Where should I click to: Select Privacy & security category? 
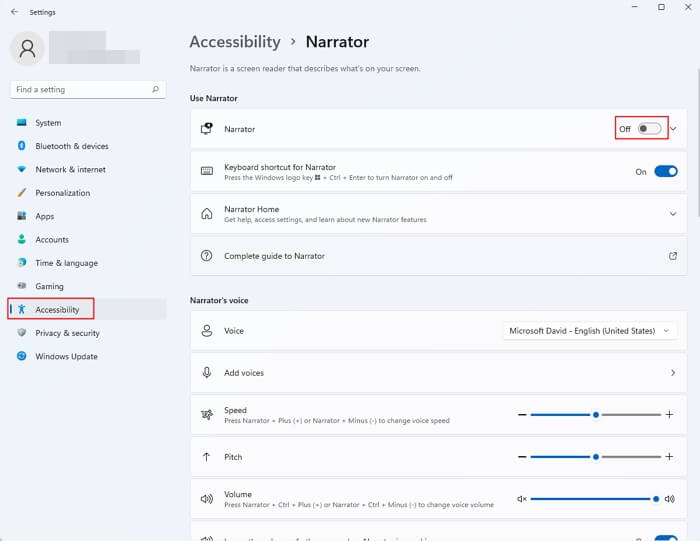click(87, 333)
